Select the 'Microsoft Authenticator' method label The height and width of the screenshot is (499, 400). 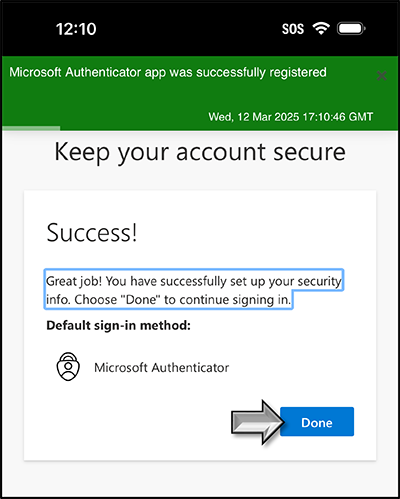click(161, 368)
